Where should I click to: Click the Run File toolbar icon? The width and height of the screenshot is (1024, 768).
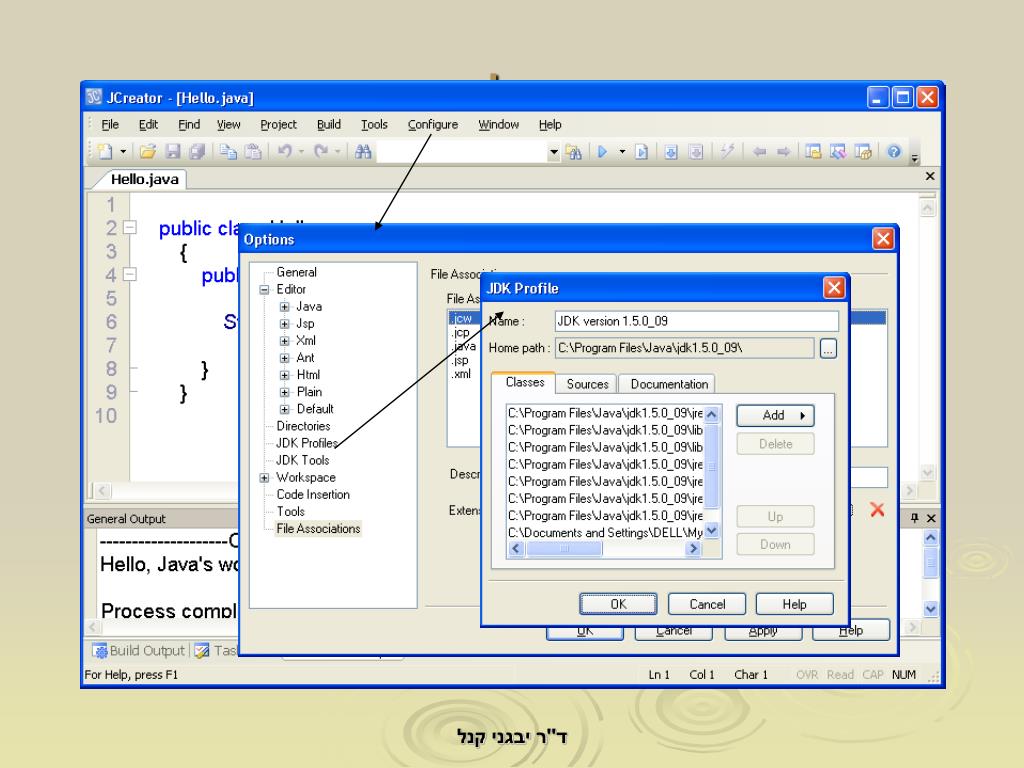tap(641, 152)
